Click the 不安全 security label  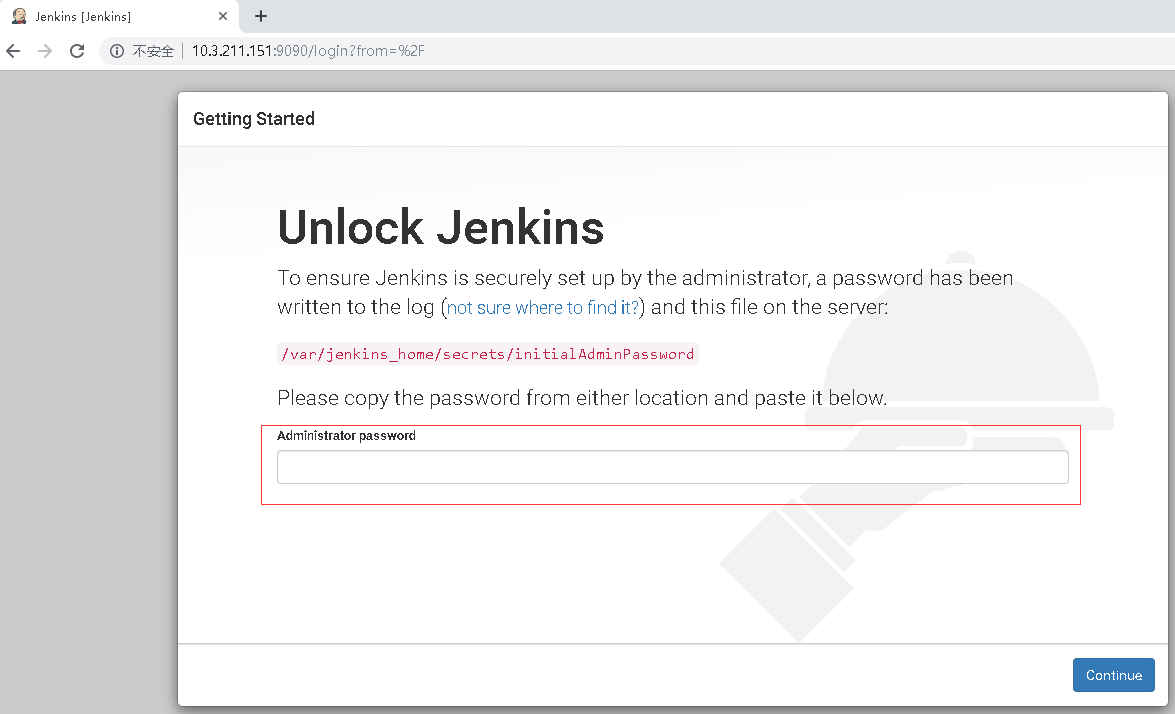[x=153, y=51]
